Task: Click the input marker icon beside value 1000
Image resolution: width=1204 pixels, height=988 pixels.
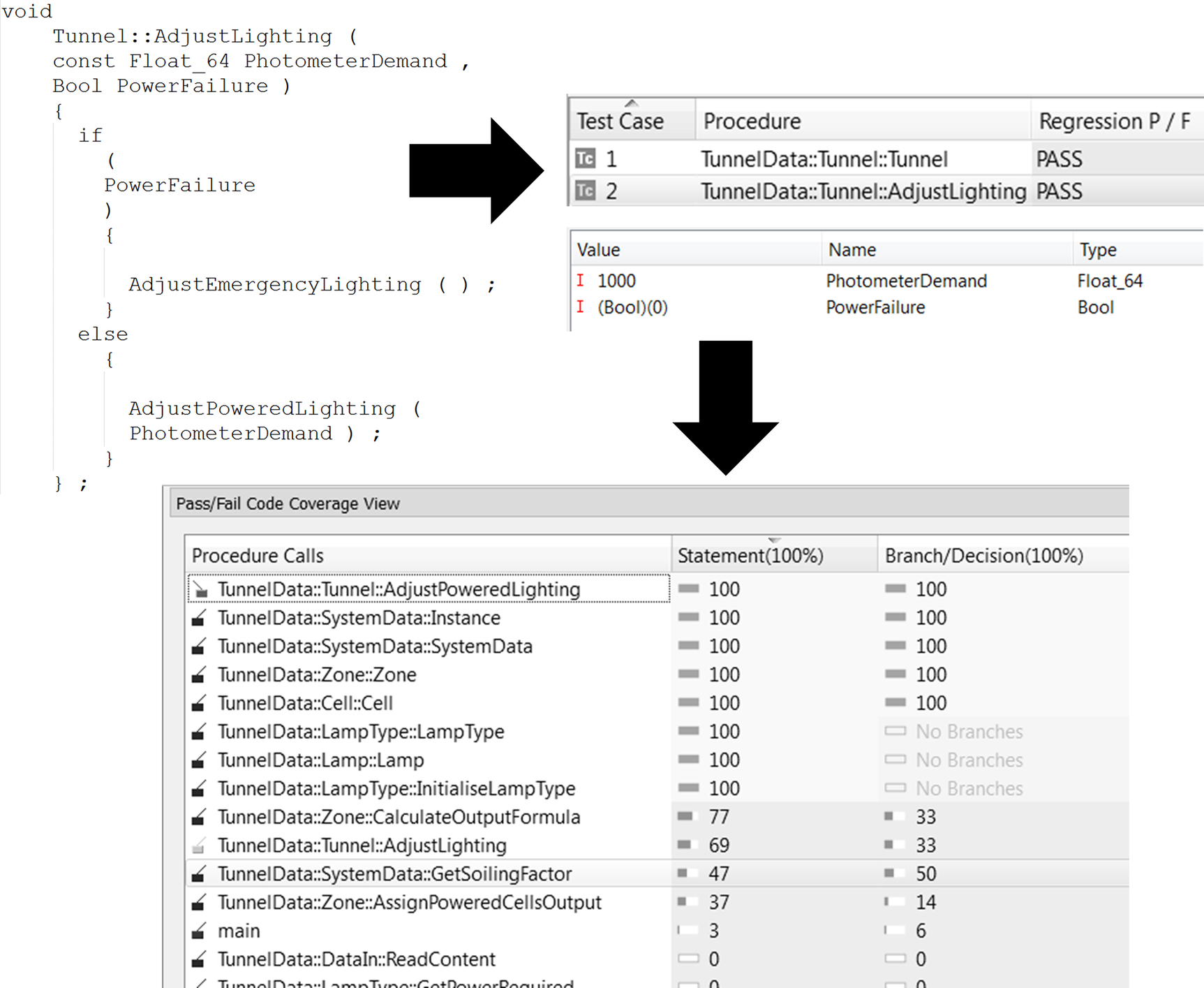Action: [x=580, y=281]
